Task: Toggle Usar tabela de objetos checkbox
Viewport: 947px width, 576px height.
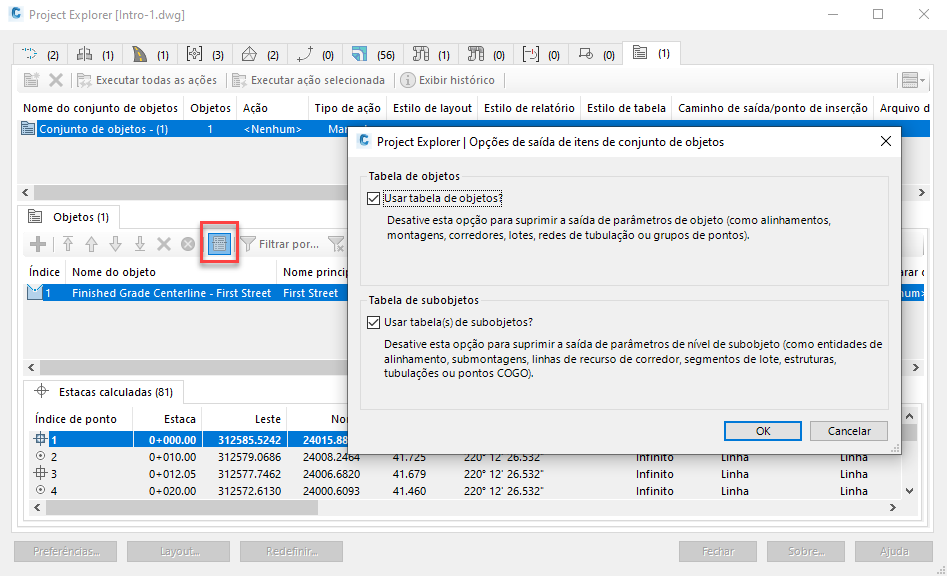Action: [x=373, y=199]
